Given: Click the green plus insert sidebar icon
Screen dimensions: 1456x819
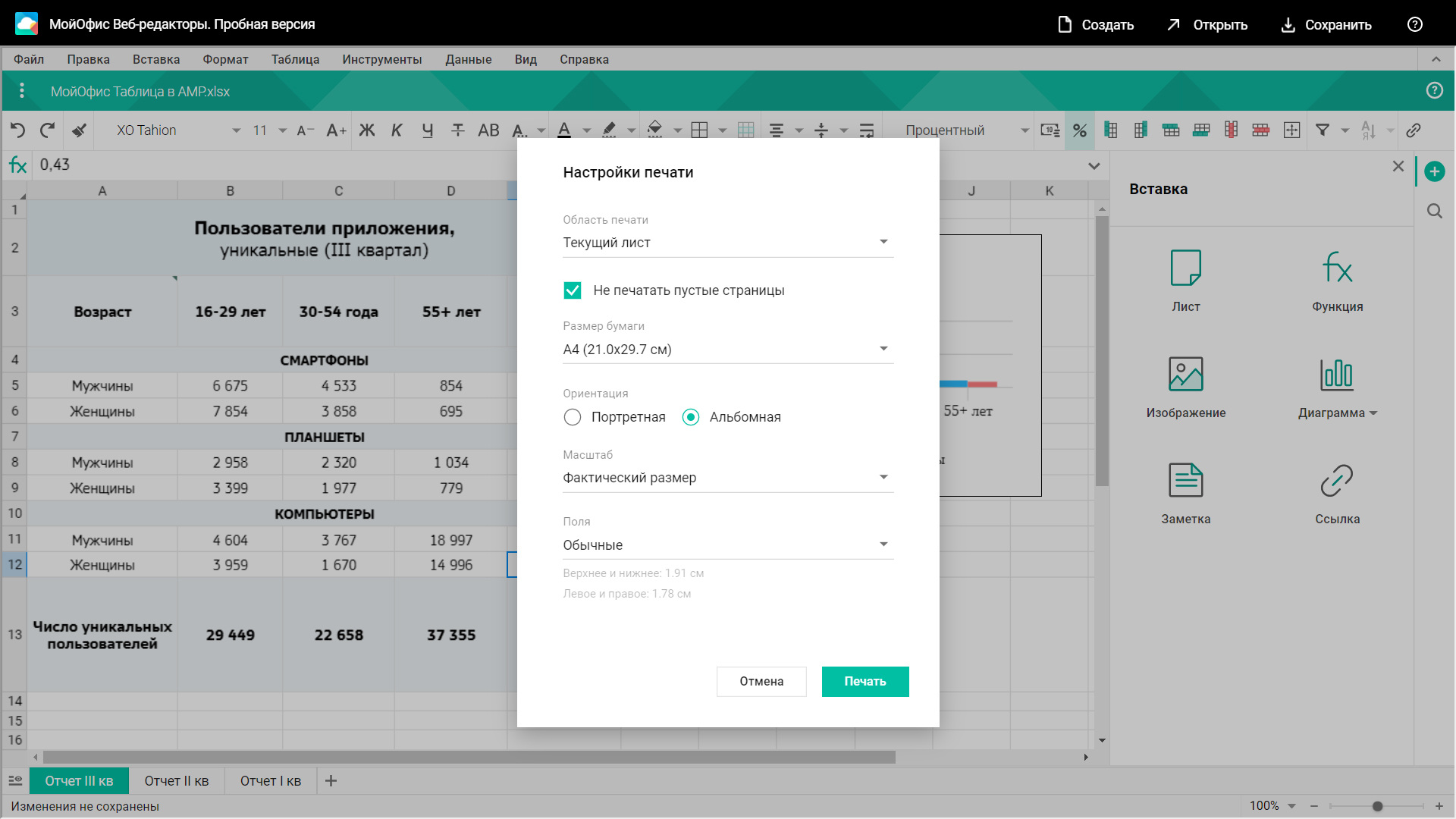Looking at the screenshot, I should tap(1435, 171).
